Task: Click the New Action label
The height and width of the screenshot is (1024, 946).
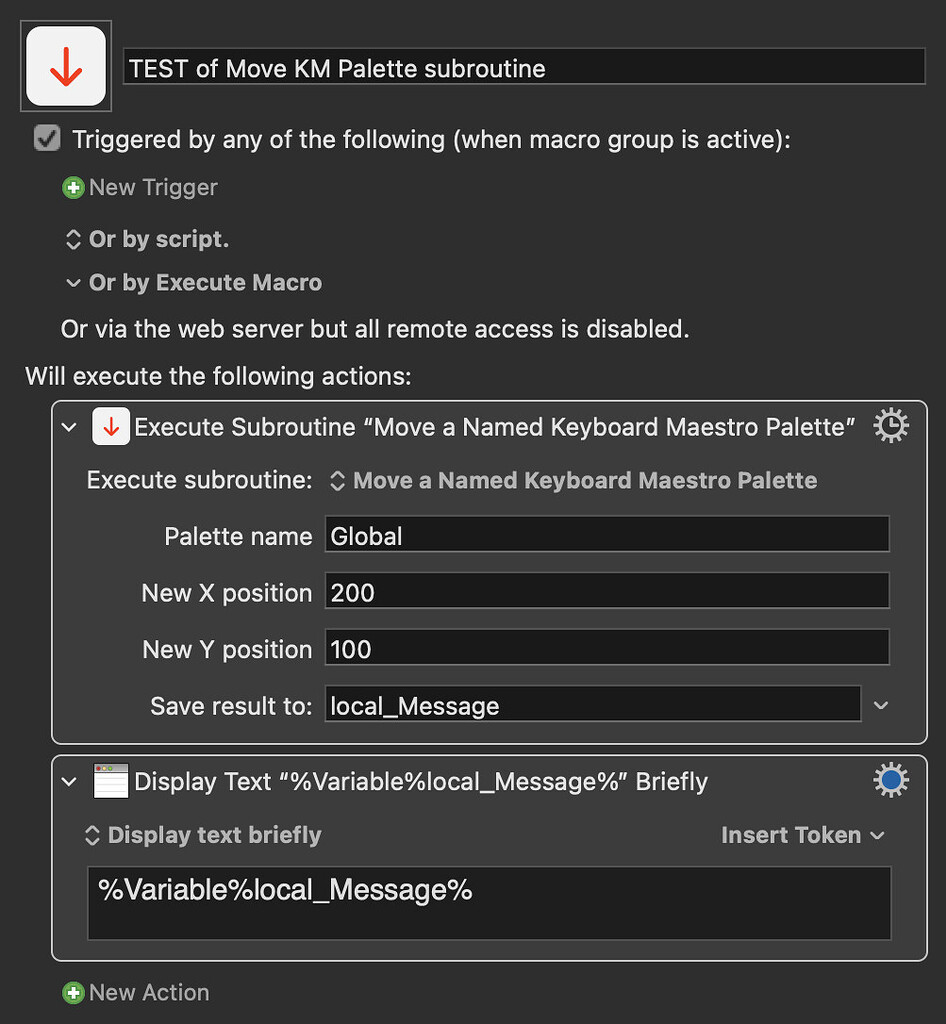Action: point(150,993)
